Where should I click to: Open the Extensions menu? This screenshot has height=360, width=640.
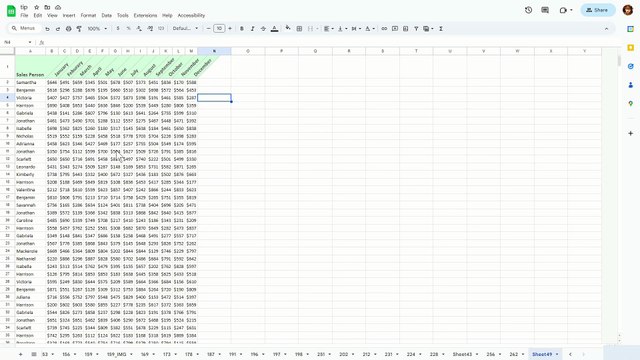pos(145,16)
